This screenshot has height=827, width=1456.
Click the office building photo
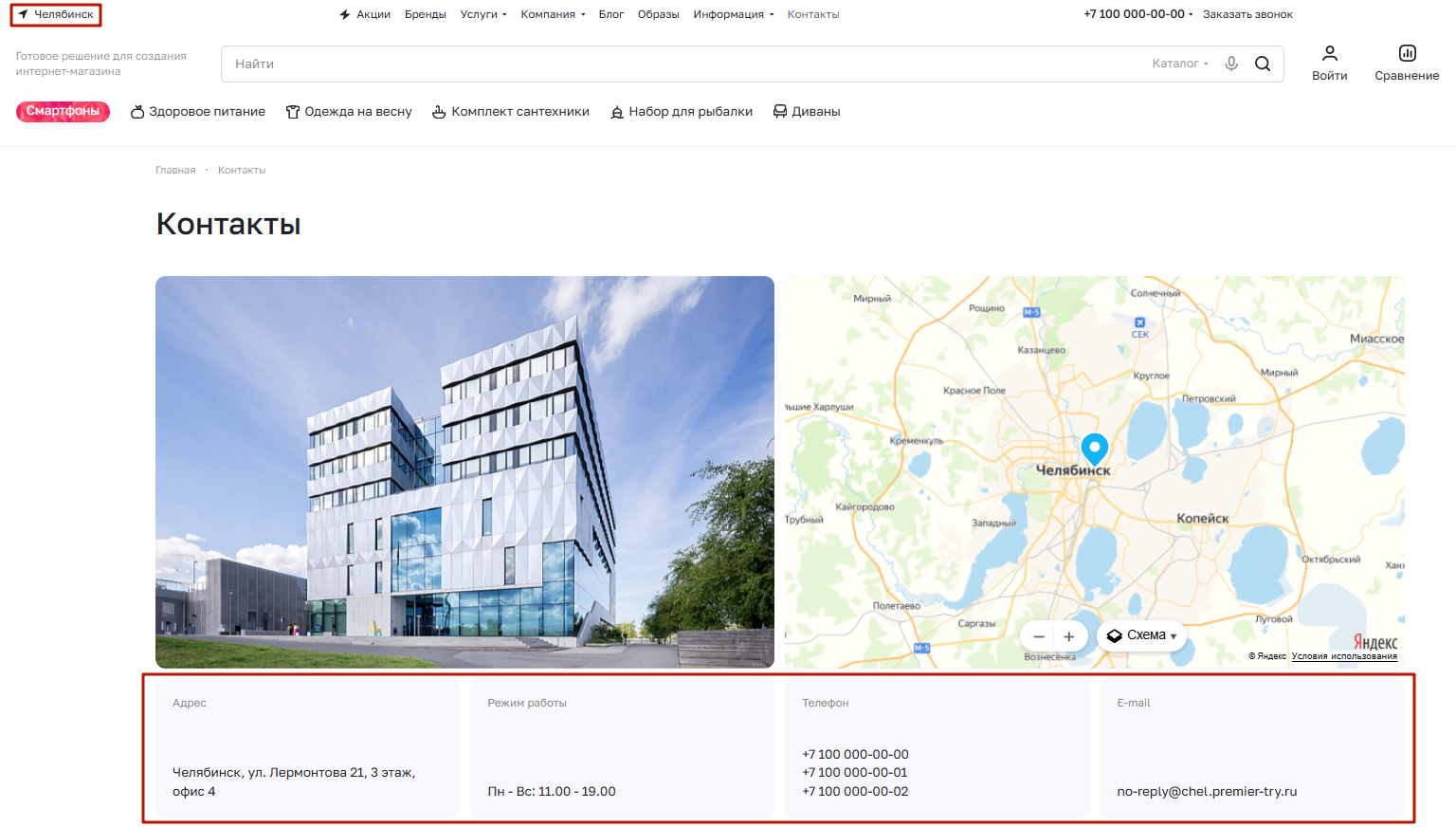pyautogui.click(x=464, y=471)
